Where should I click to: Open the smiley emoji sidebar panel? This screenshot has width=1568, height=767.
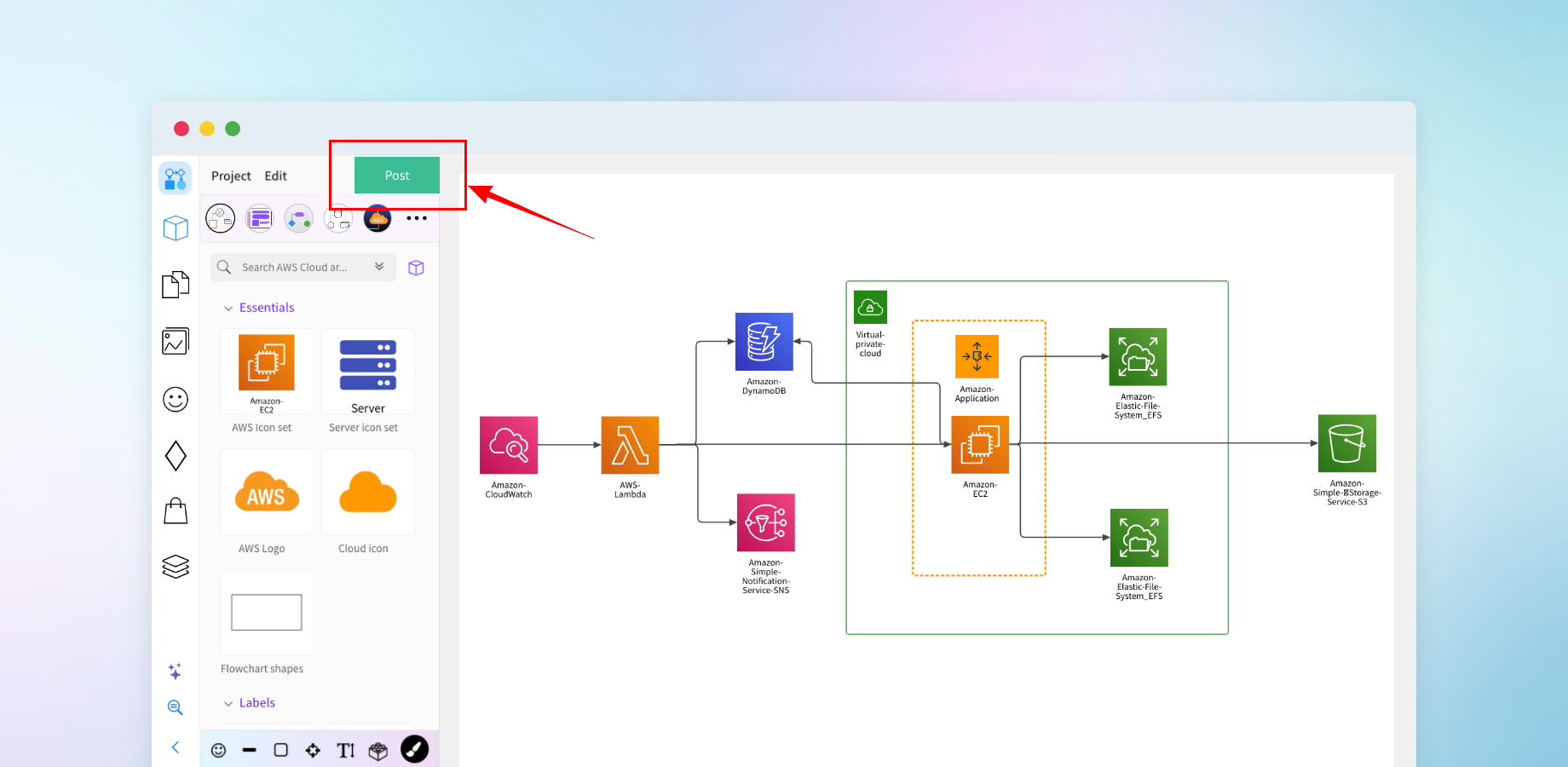176,399
